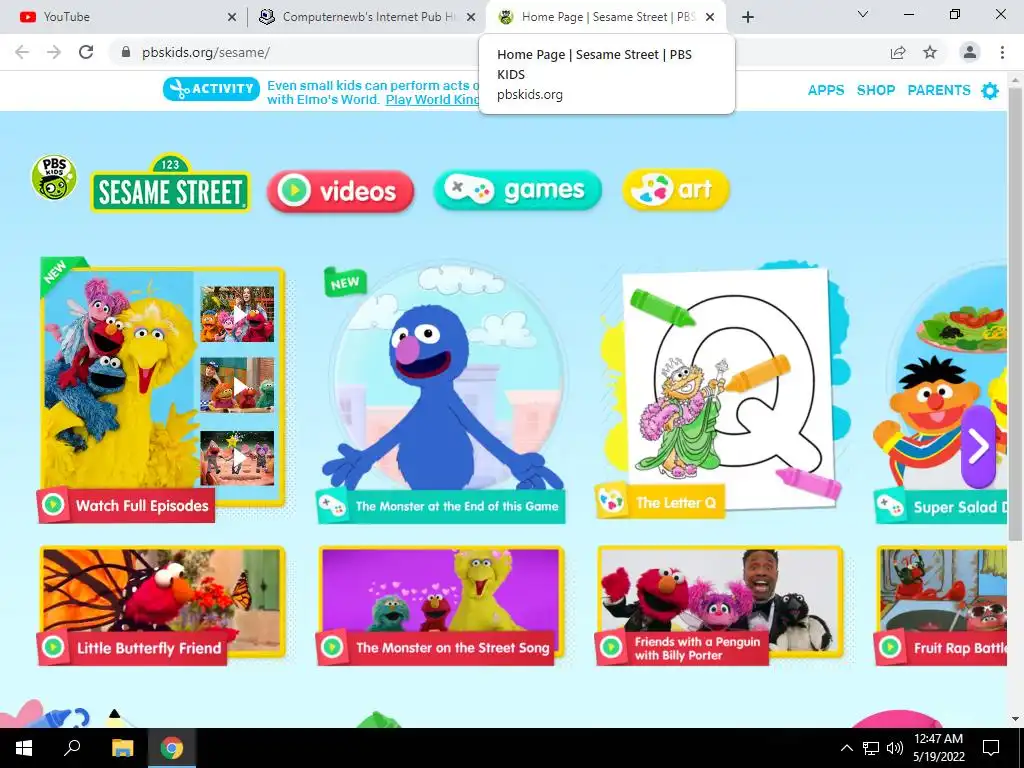Open the network icon in system tray
This screenshot has height=768, width=1024.
pyautogui.click(x=871, y=748)
